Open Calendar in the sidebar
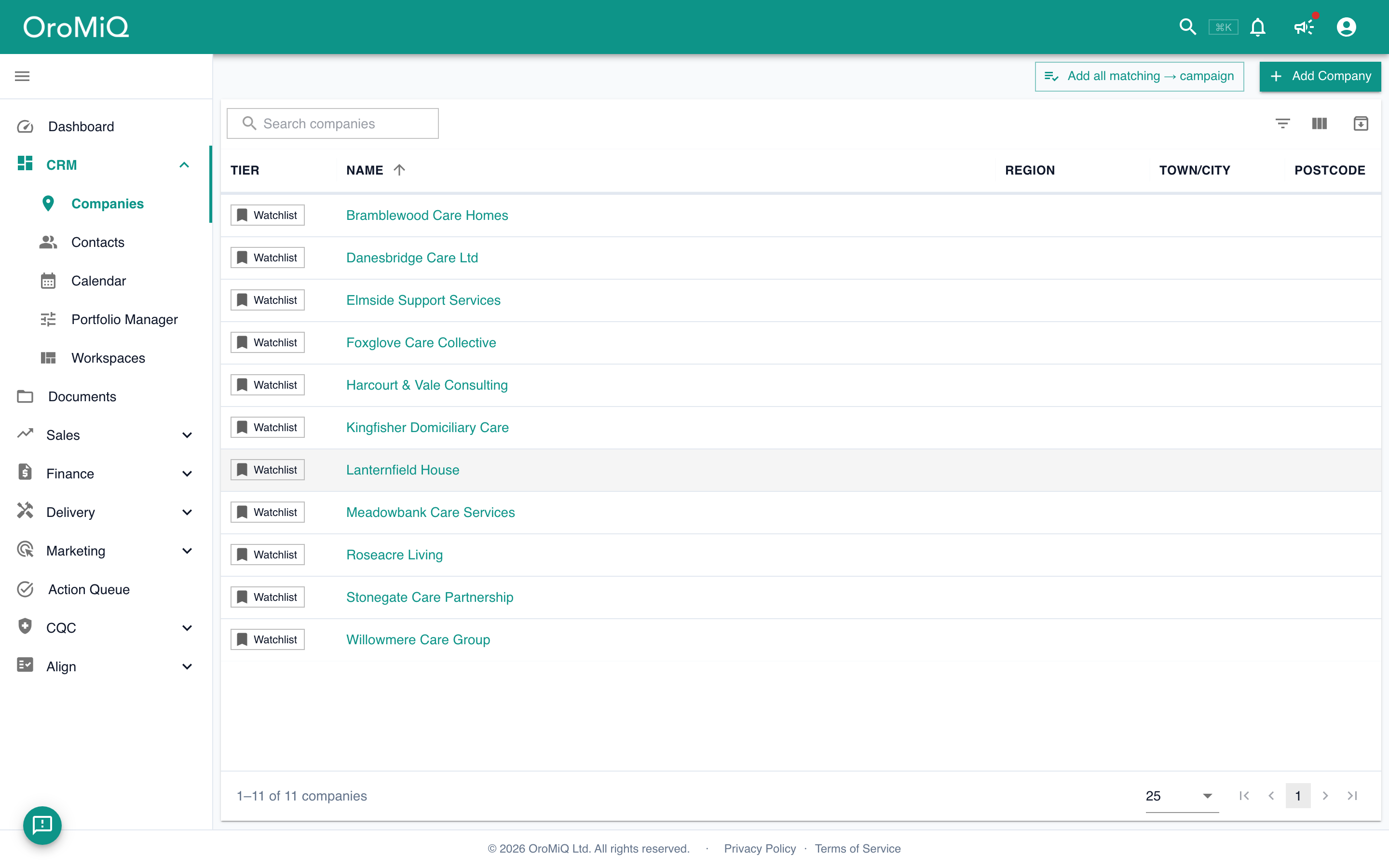Screen dimensions: 1389x868 [x=98, y=281]
